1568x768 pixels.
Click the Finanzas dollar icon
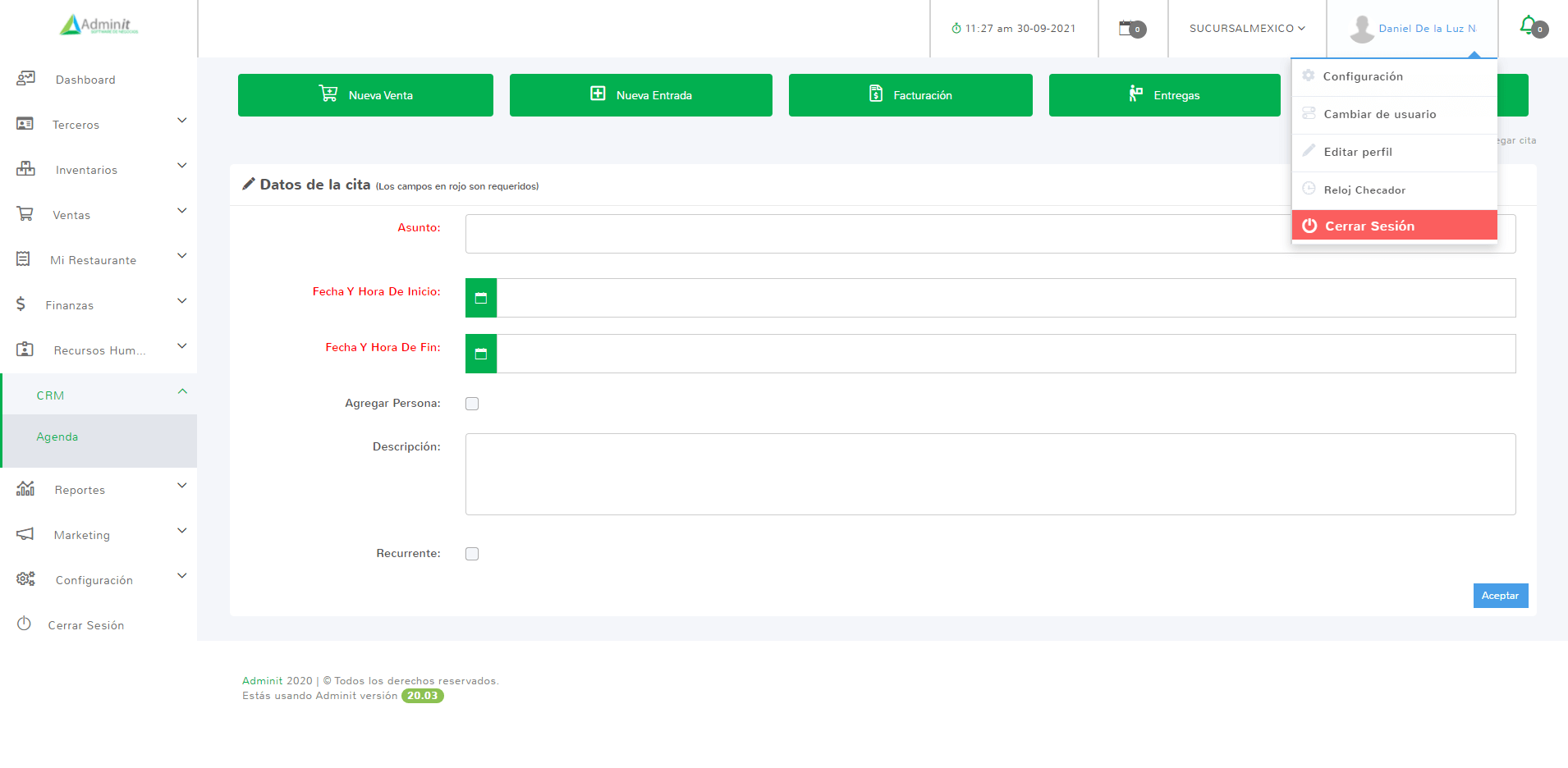click(x=21, y=304)
